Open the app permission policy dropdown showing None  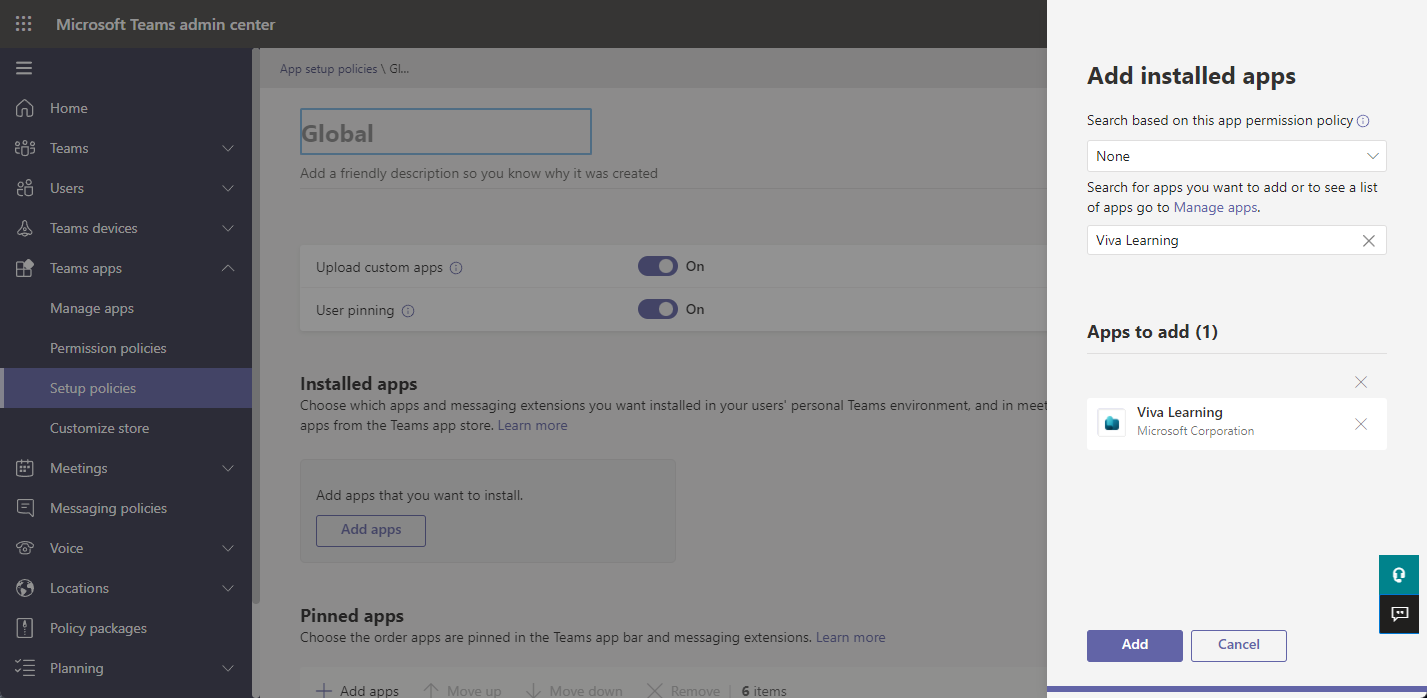point(1236,156)
